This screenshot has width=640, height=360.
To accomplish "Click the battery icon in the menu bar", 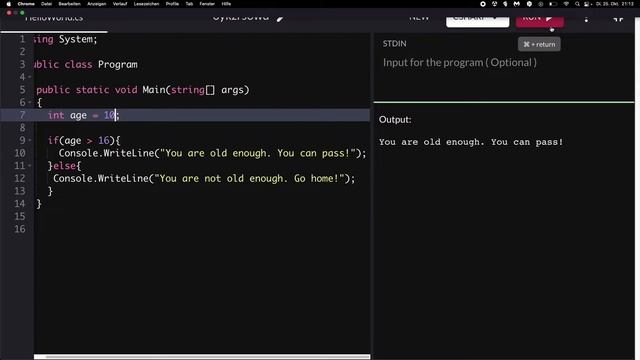I will click(553, 4).
